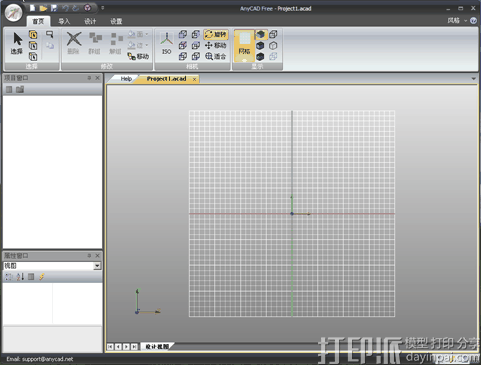Toggle the 旋转 rotate camera mode
Image resolution: width=481 pixels, height=365 pixels.
point(216,34)
